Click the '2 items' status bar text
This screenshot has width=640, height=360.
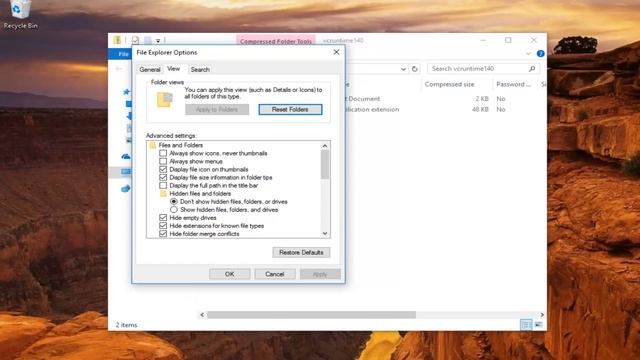[x=127, y=325]
